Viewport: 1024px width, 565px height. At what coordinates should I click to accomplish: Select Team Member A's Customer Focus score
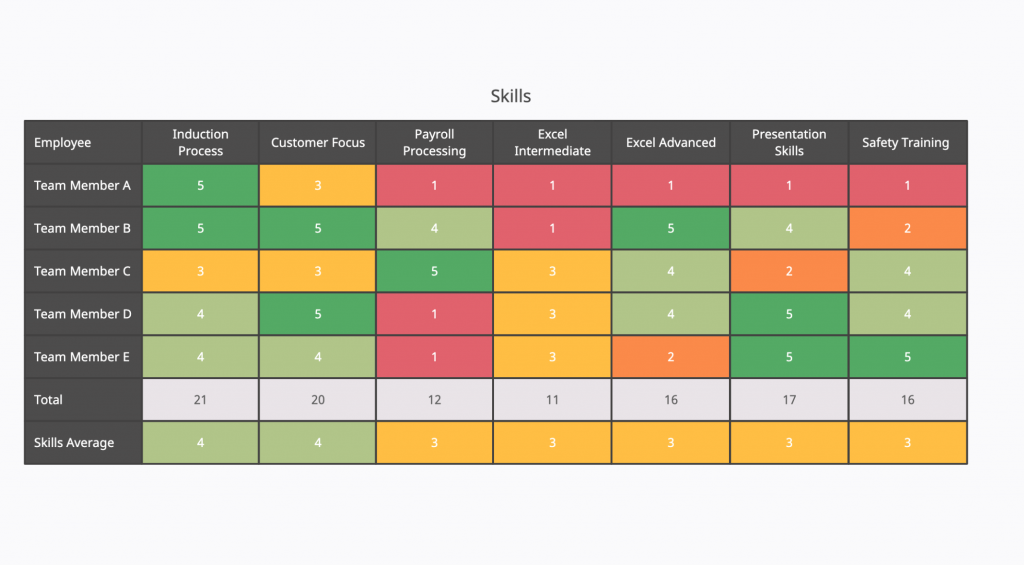318,185
